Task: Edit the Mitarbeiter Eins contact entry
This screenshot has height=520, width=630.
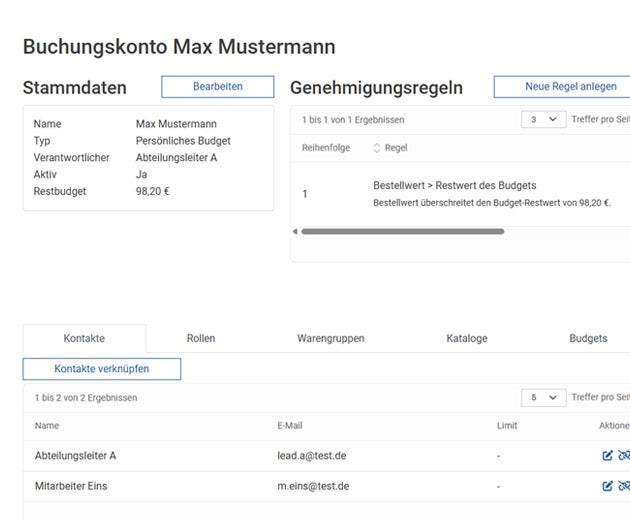Action: click(607, 487)
